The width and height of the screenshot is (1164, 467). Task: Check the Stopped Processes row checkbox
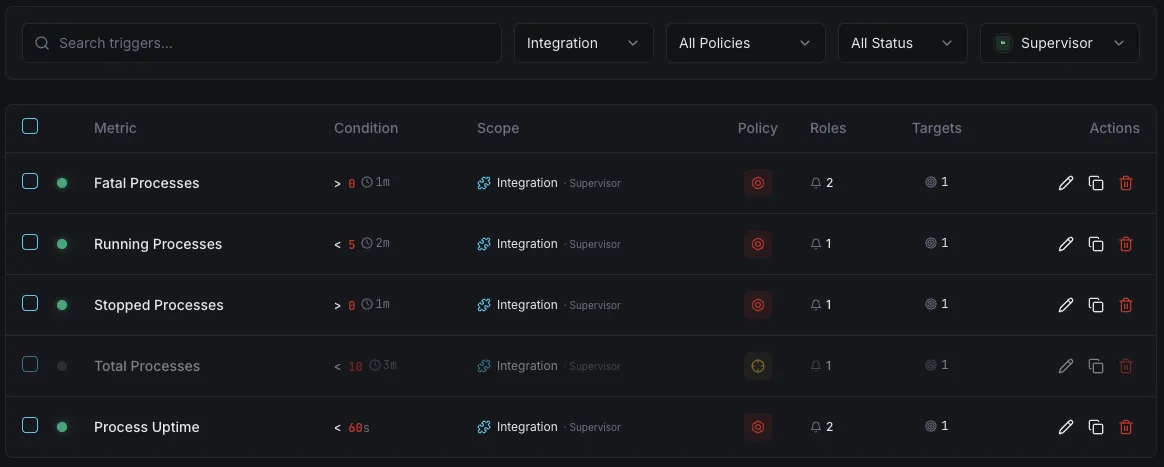tap(30, 303)
